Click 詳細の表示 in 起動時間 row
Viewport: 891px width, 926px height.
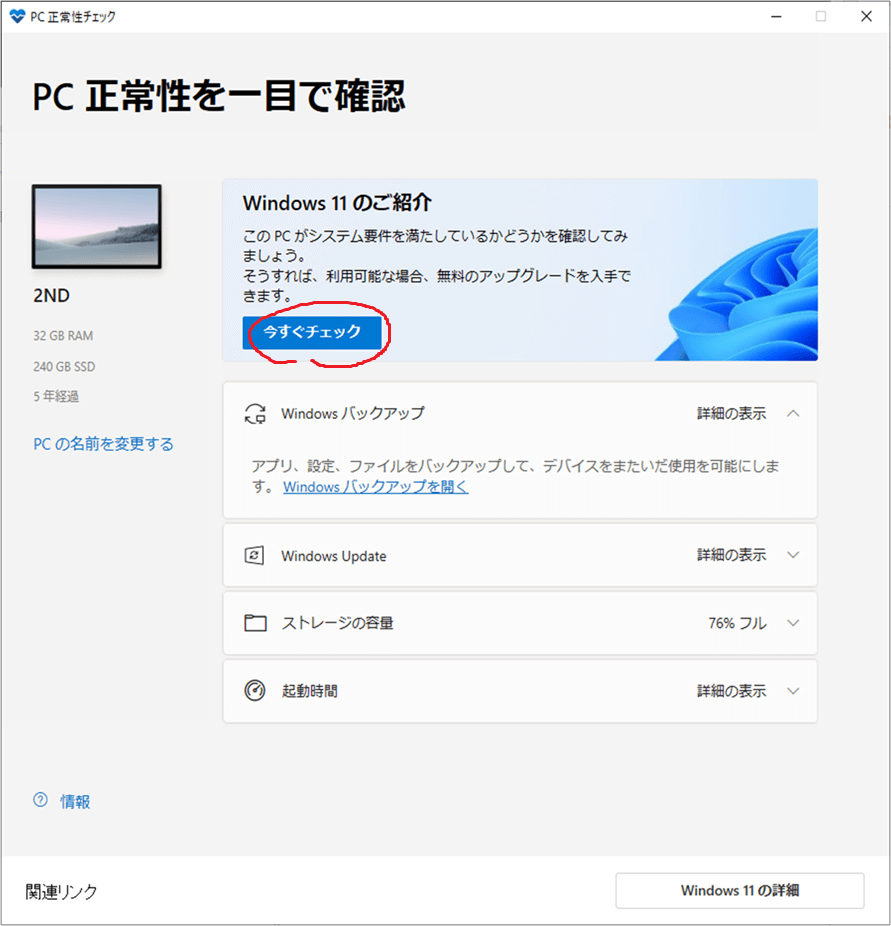[x=732, y=690]
